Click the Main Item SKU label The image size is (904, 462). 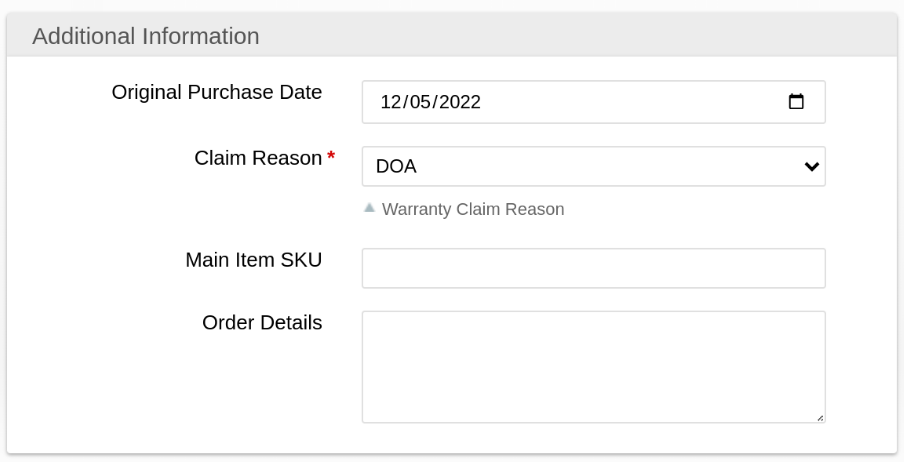point(254,259)
